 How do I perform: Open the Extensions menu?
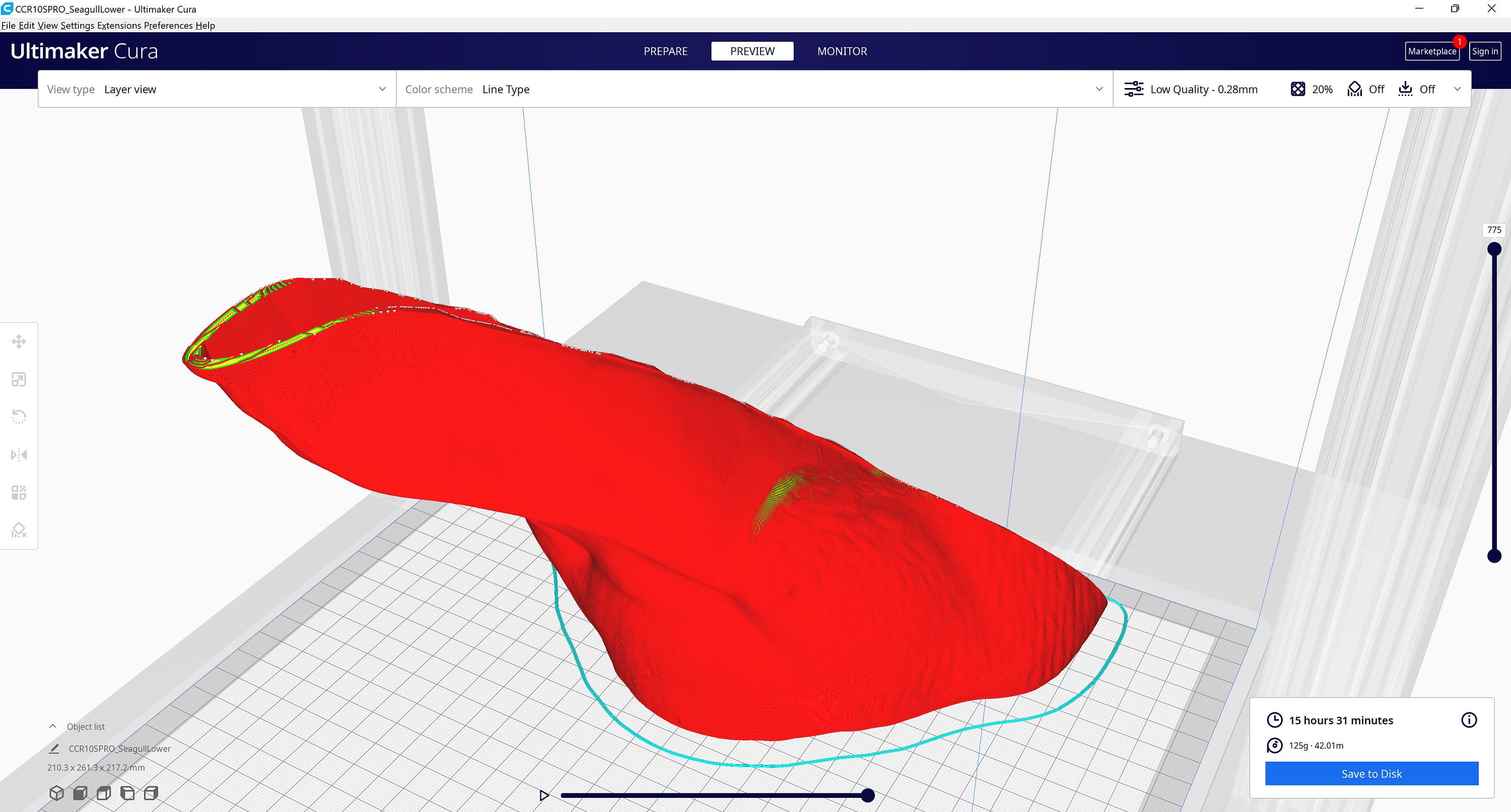119,25
